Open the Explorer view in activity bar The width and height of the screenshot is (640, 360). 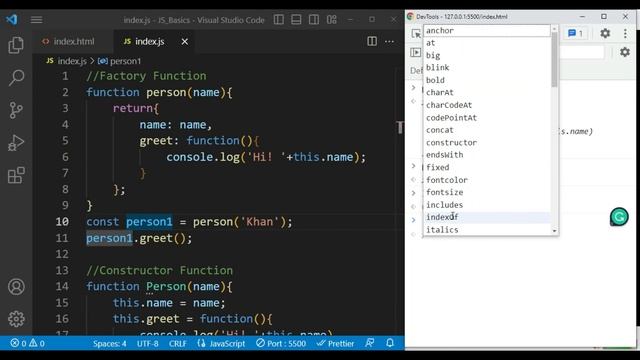(16, 45)
